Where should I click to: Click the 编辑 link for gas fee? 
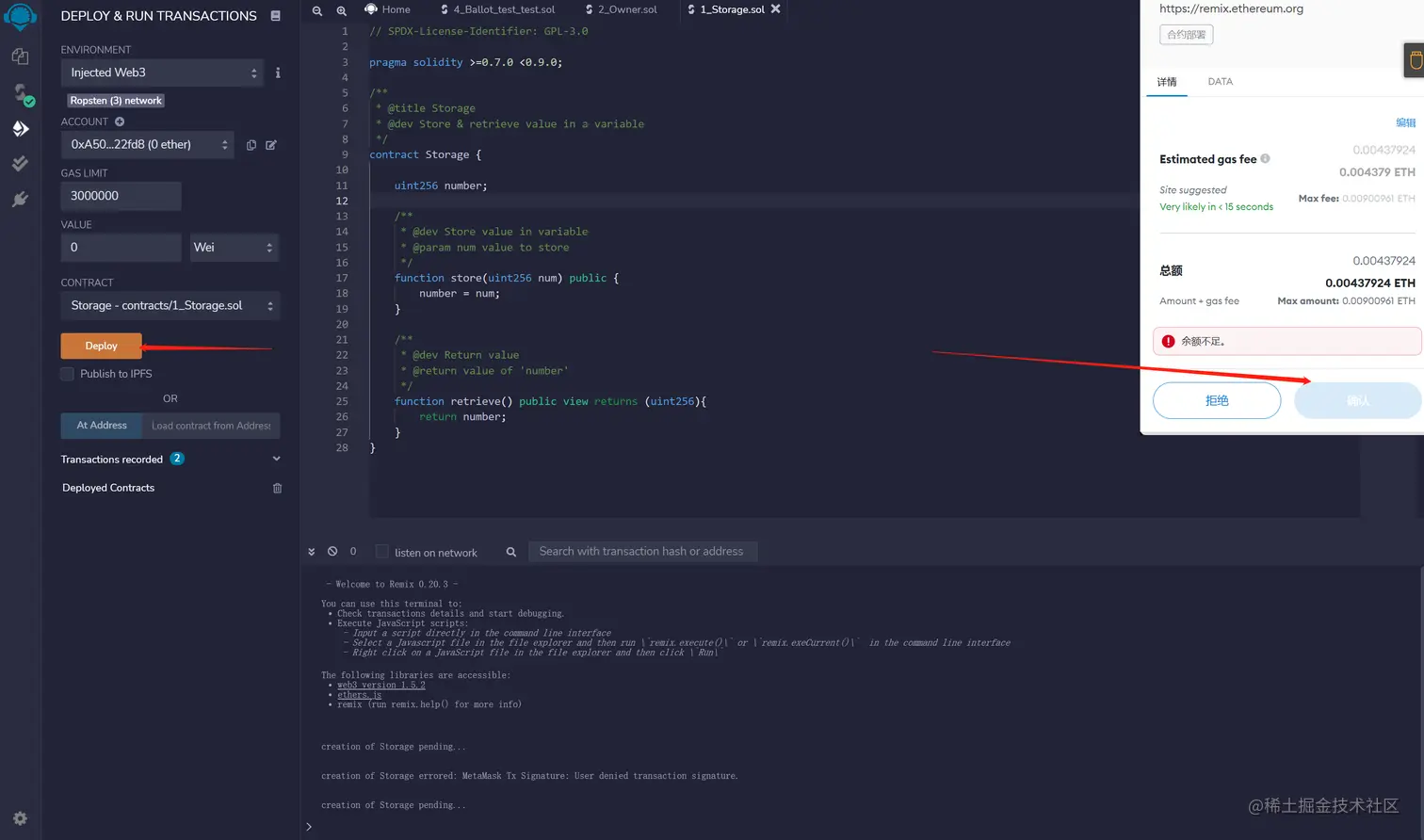tap(1405, 123)
